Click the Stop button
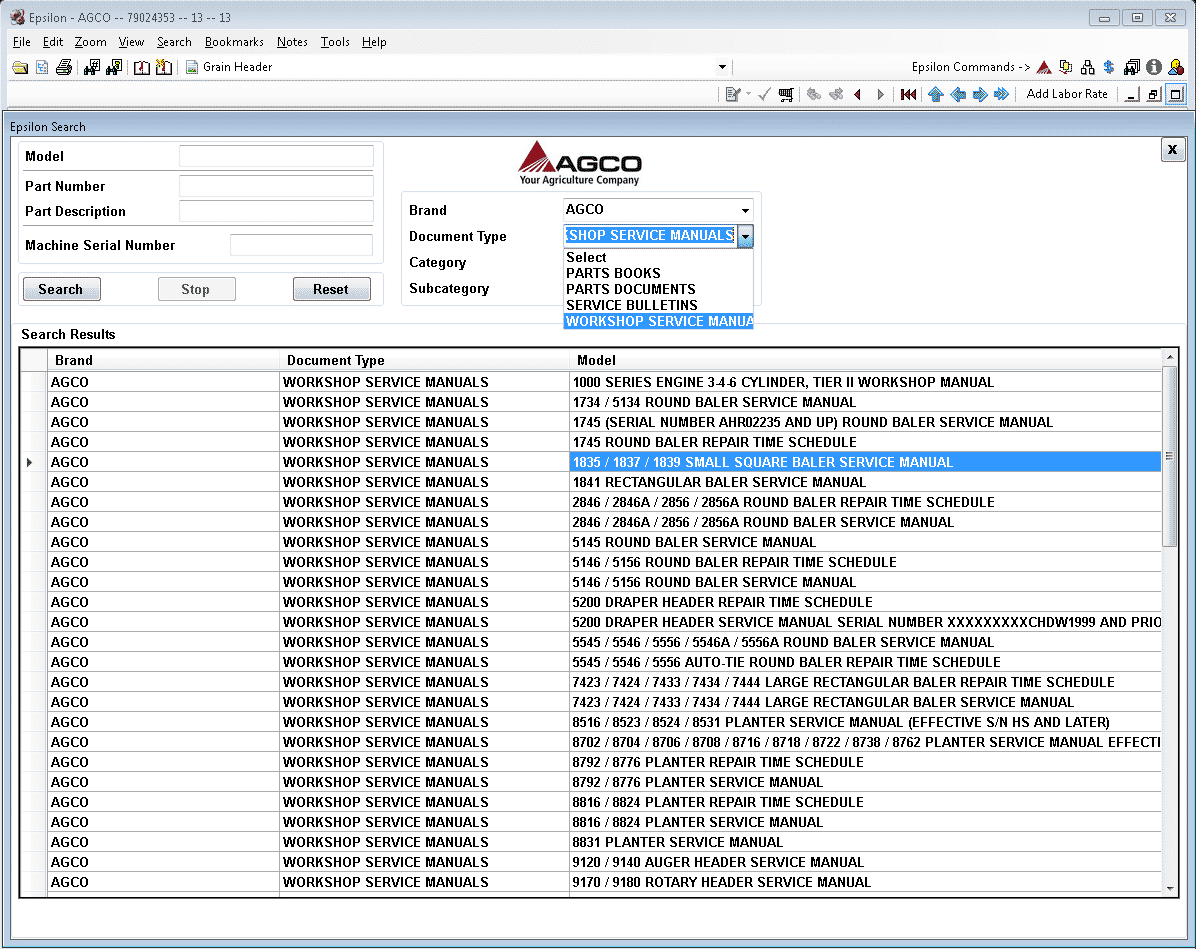 (196, 289)
